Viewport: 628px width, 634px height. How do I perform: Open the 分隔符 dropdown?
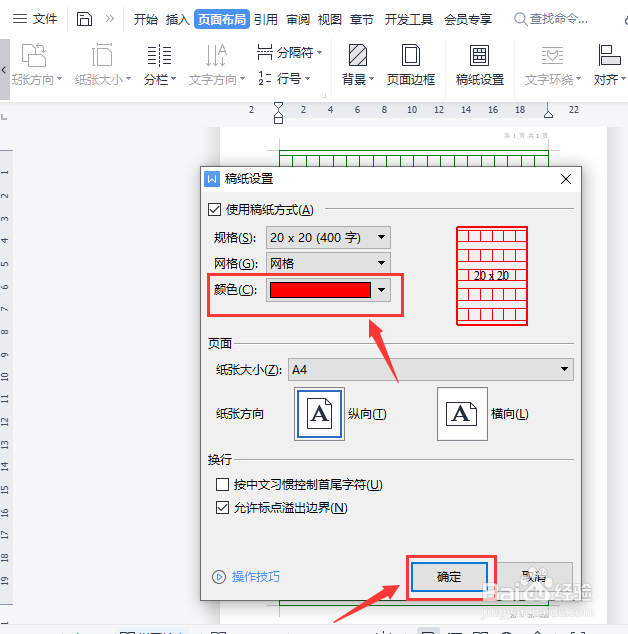[x=290, y=52]
